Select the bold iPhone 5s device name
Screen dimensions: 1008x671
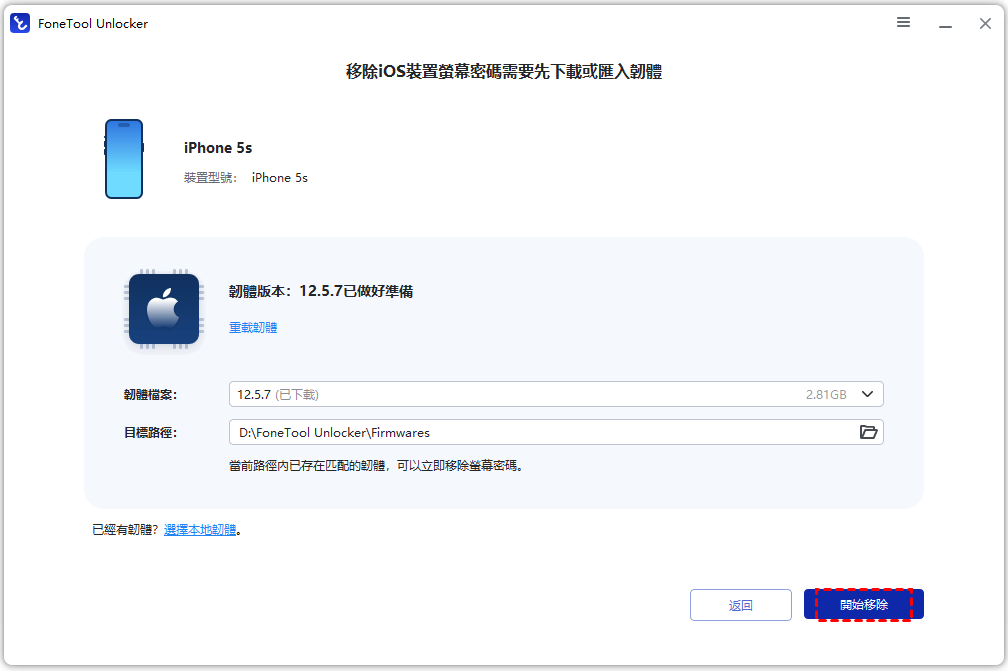pyautogui.click(x=218, y=148)
